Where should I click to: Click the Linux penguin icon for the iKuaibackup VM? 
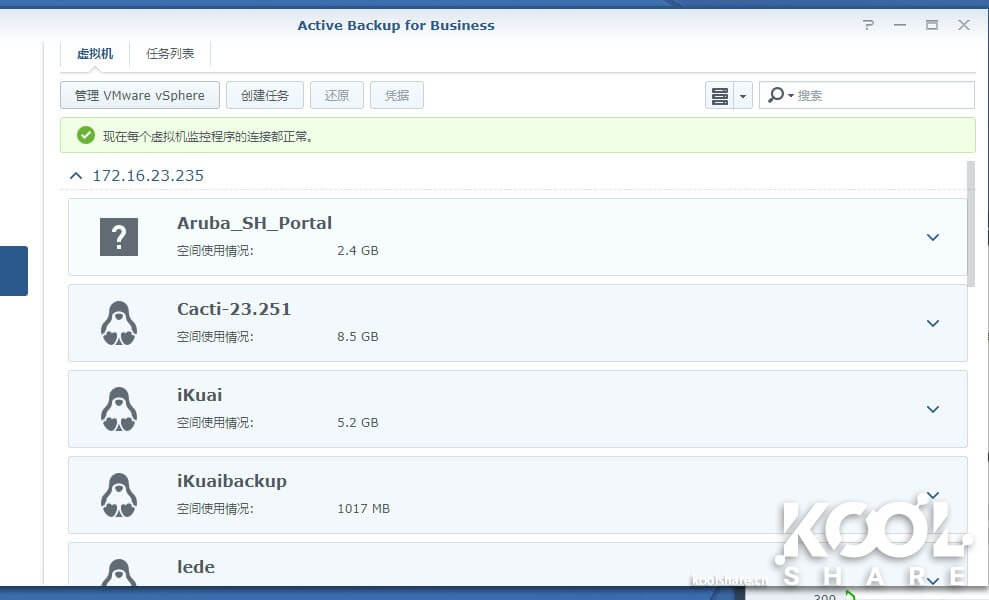point(119,495)
